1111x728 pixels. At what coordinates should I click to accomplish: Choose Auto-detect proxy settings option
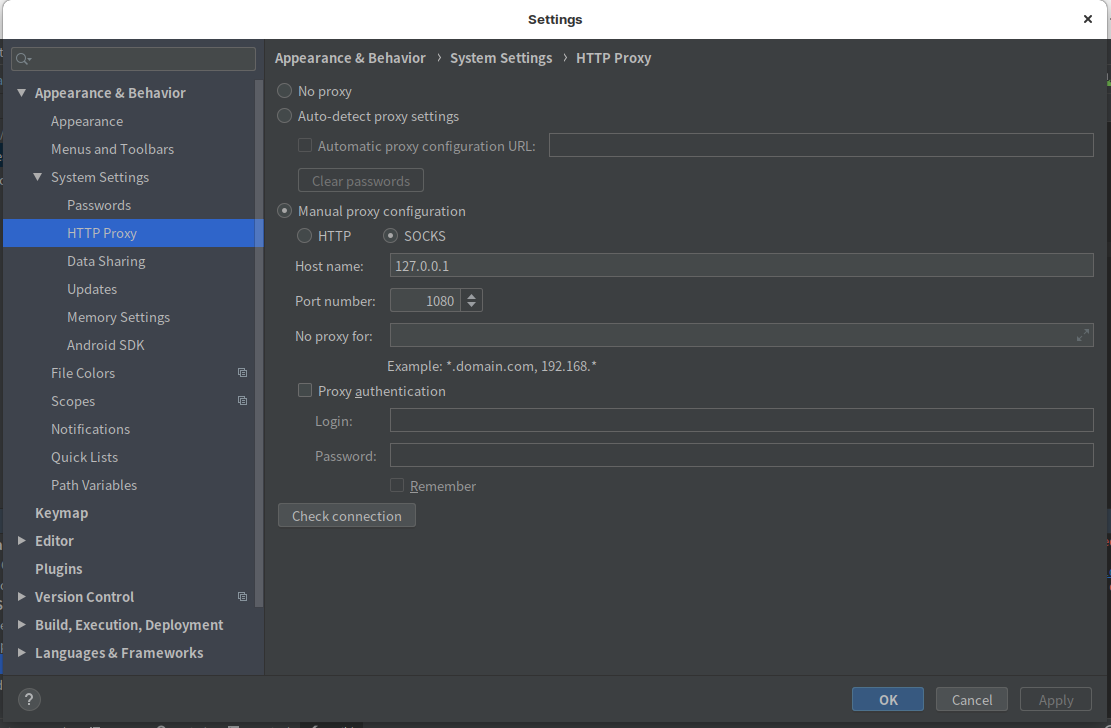(x=285, y=116)
